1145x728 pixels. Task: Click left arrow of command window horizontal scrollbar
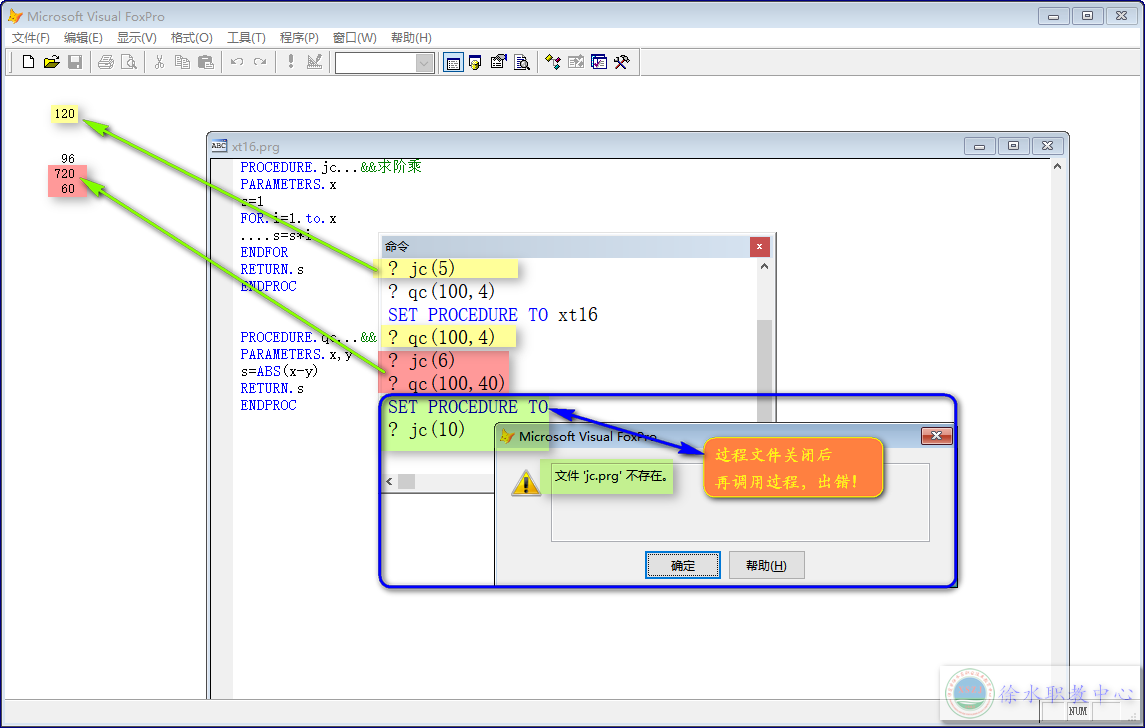click(x=389, y=481)
